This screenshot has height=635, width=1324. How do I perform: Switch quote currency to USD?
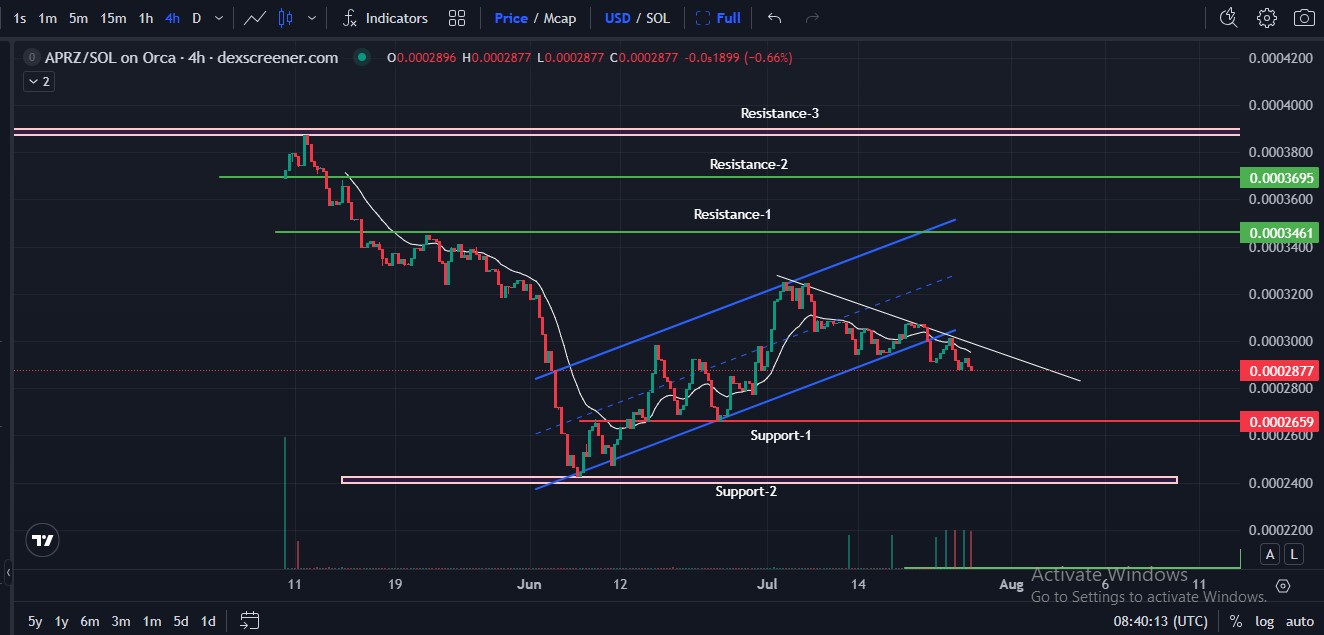617,18
